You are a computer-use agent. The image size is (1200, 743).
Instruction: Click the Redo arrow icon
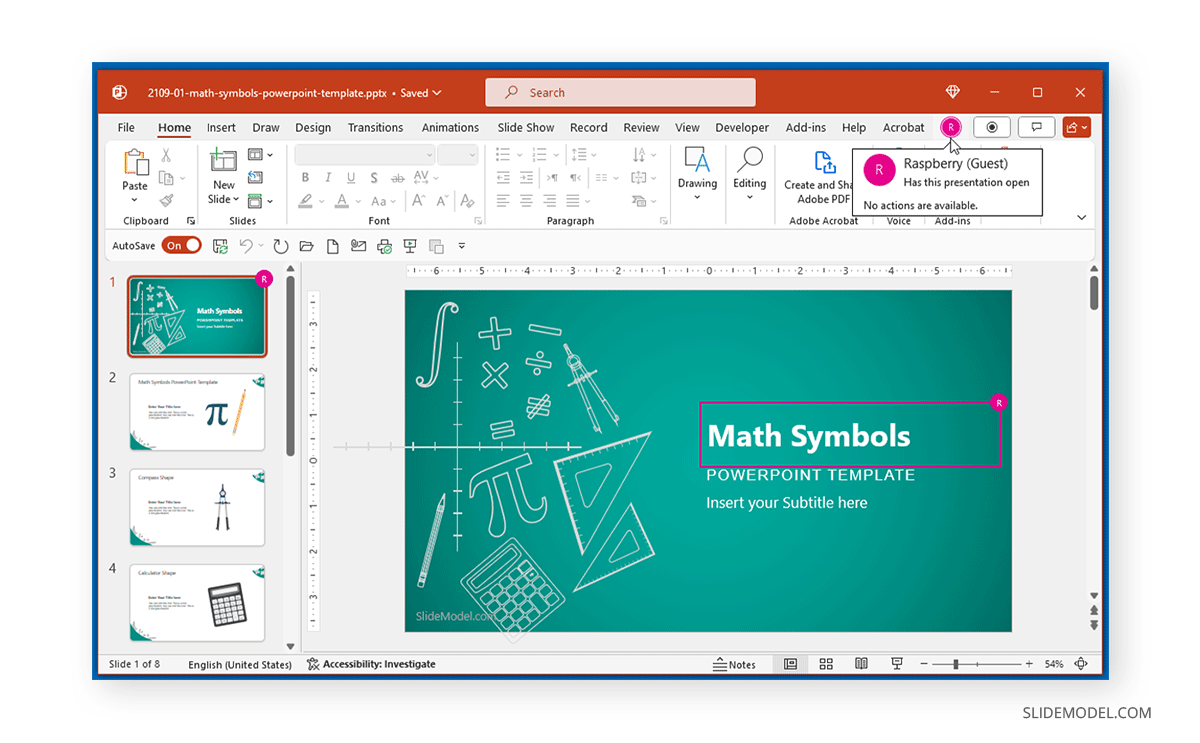[x=281, y=246]
